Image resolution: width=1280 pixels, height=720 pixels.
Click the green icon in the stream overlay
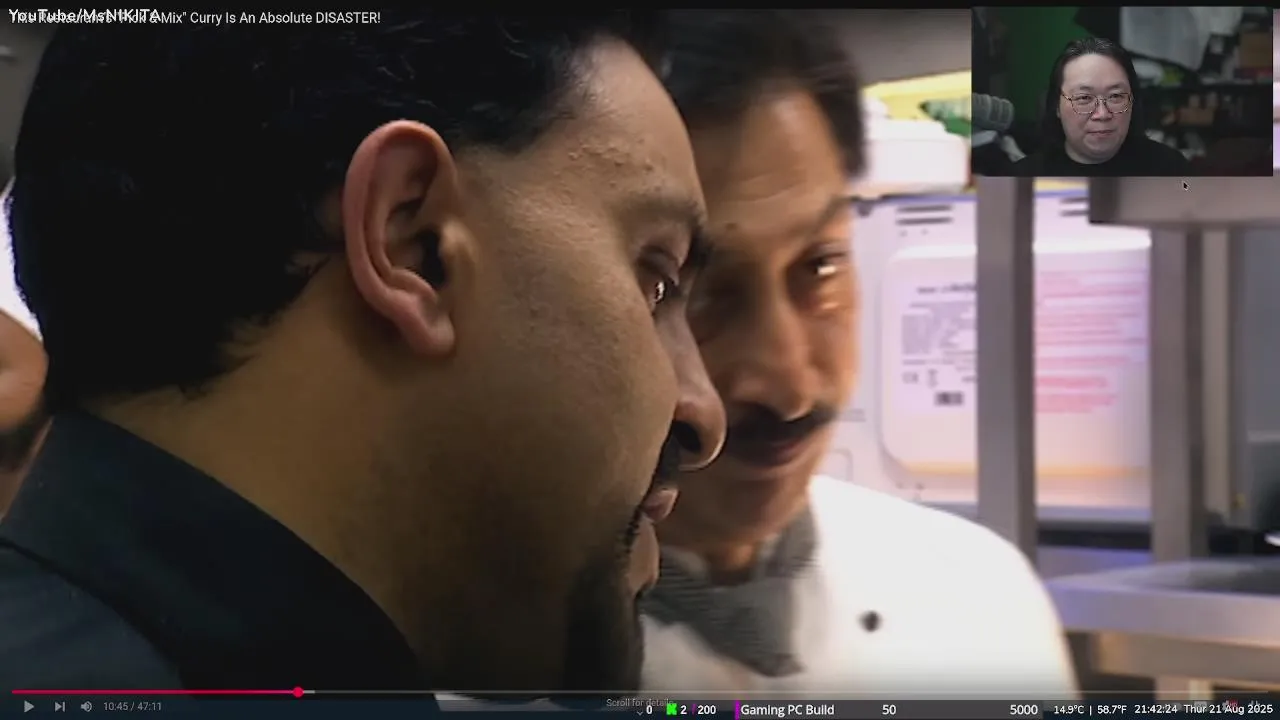[x=672, y=710]
